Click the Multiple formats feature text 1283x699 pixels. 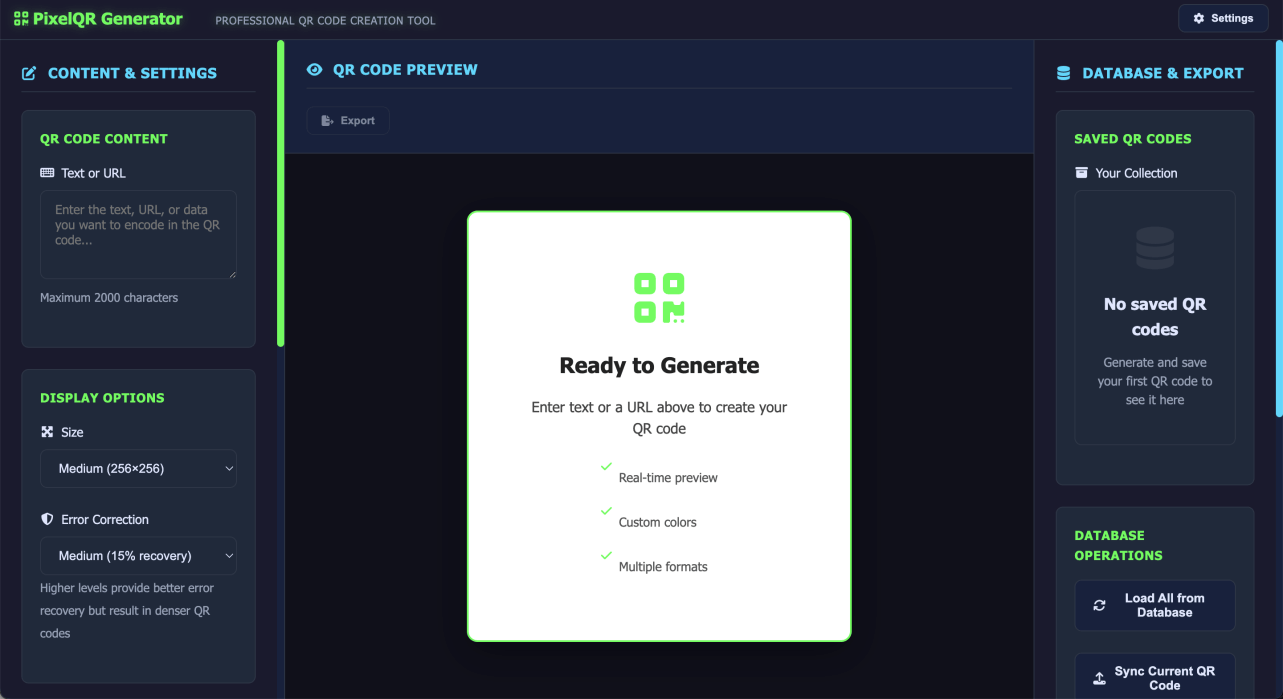(663, 567)
